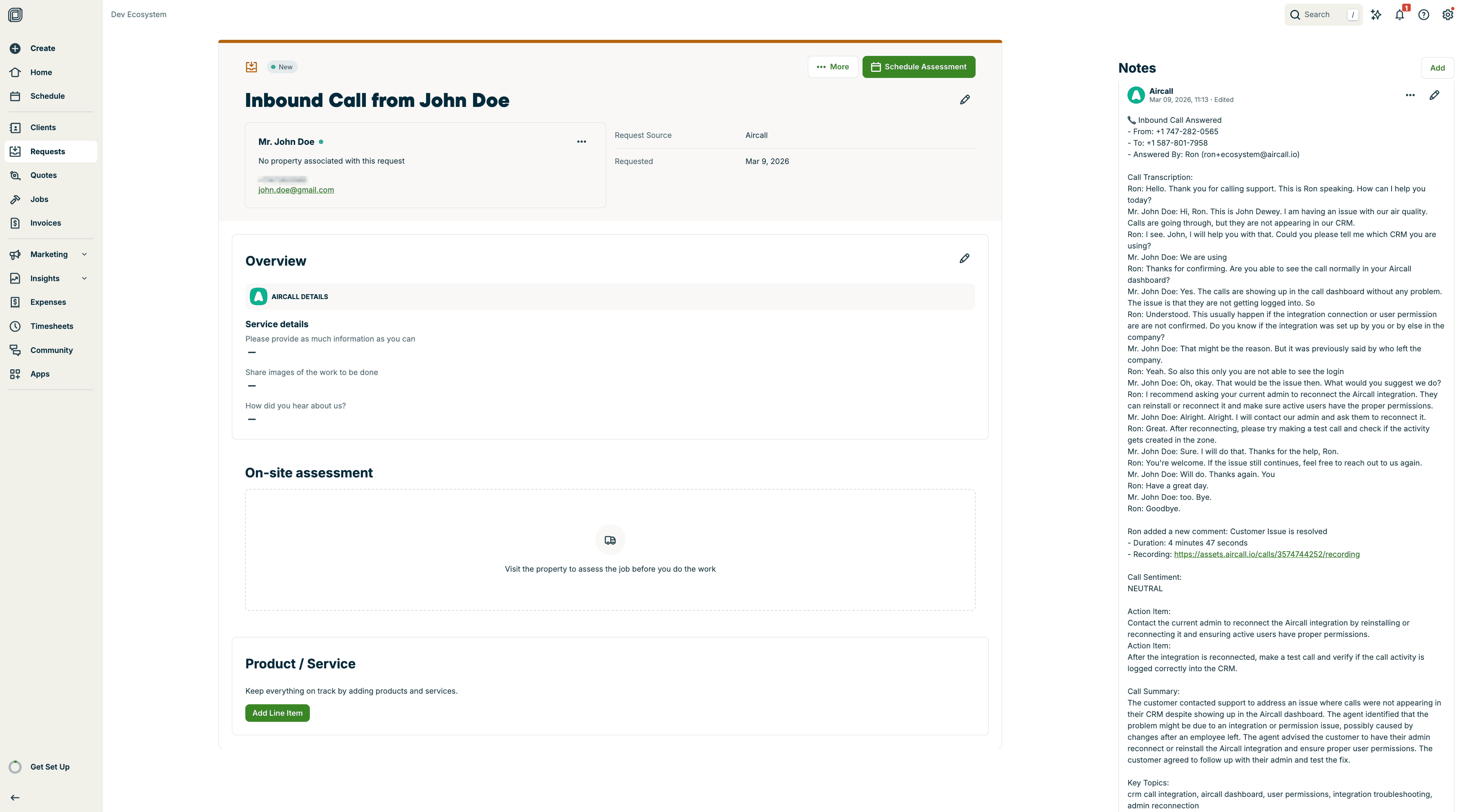1463x812 pixels.
Task: Edit the request title with the pencil icon
Action: [965, 100]
